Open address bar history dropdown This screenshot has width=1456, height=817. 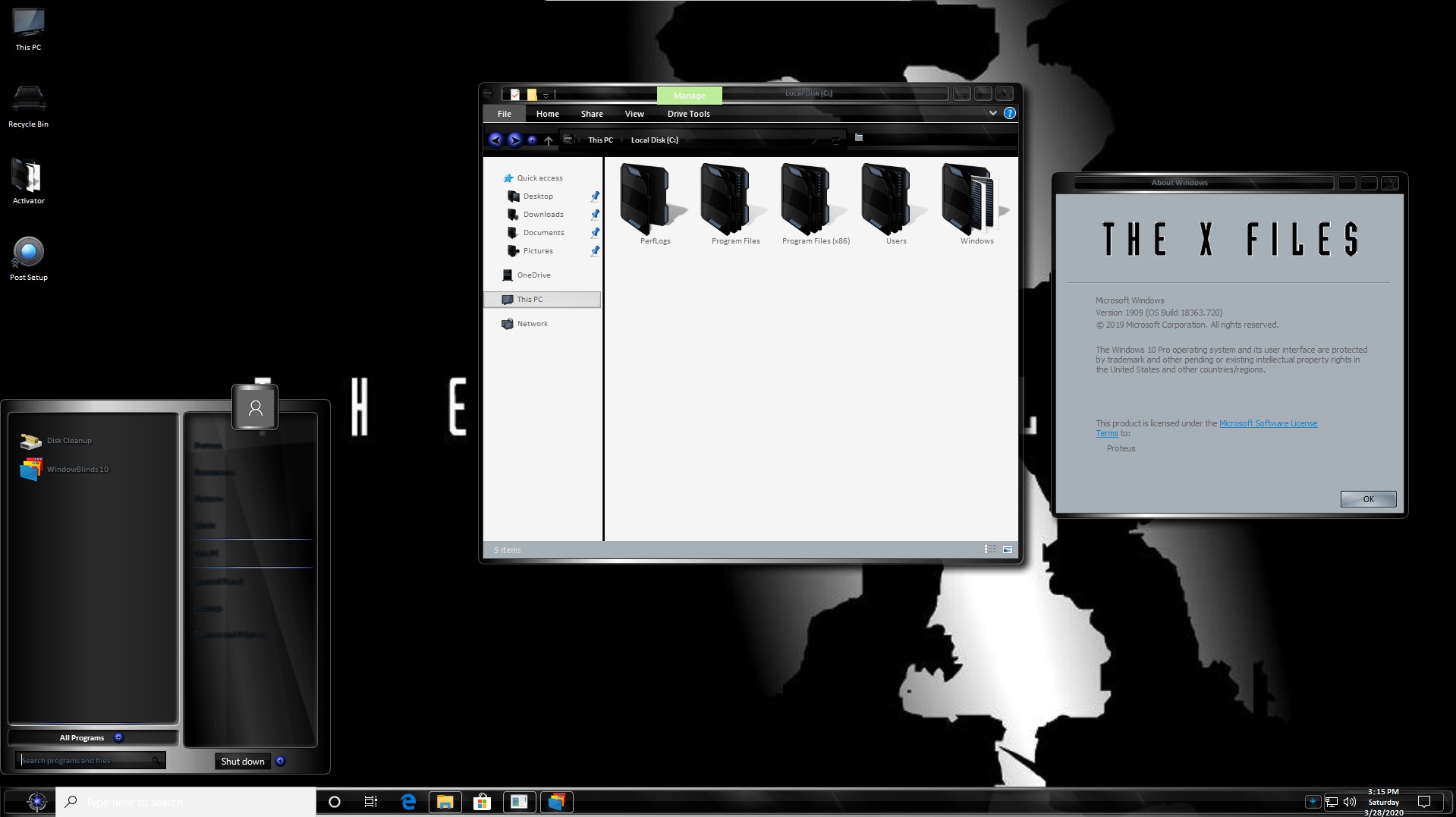coord(814,140)
